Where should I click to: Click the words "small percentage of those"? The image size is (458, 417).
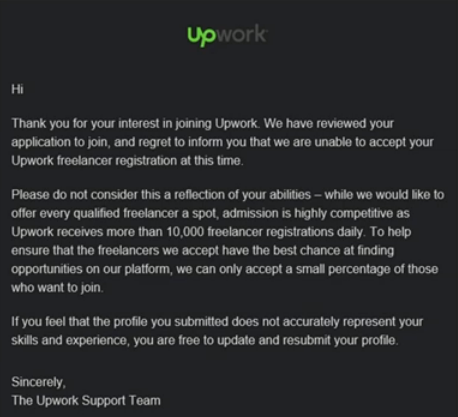pos(367,269)
